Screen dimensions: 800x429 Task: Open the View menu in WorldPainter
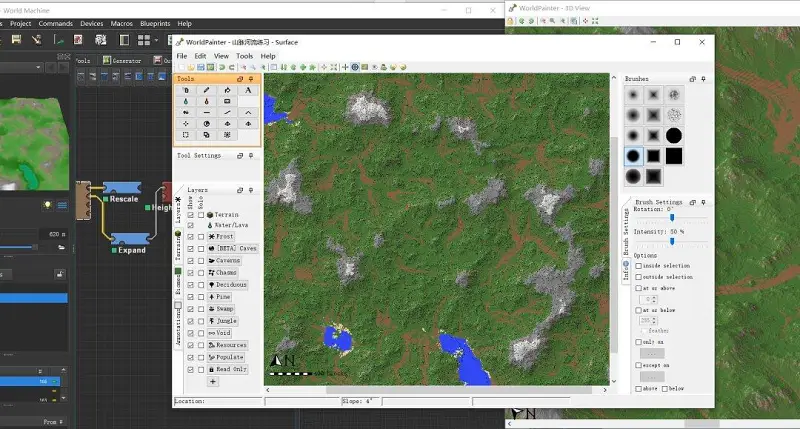pyautogui.click(x=221, y=56)
